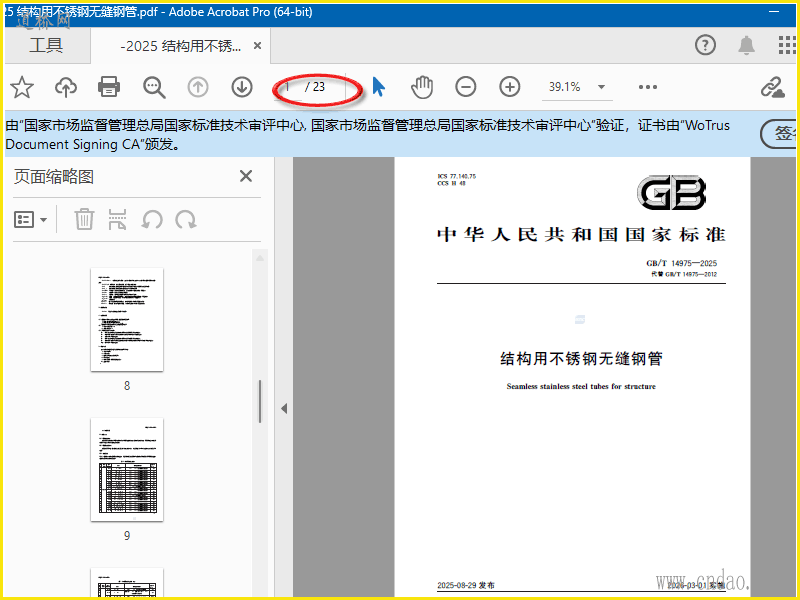Collapse the navigation pane arrow
This screenshot has height=600, width=800.
point(284,408)
